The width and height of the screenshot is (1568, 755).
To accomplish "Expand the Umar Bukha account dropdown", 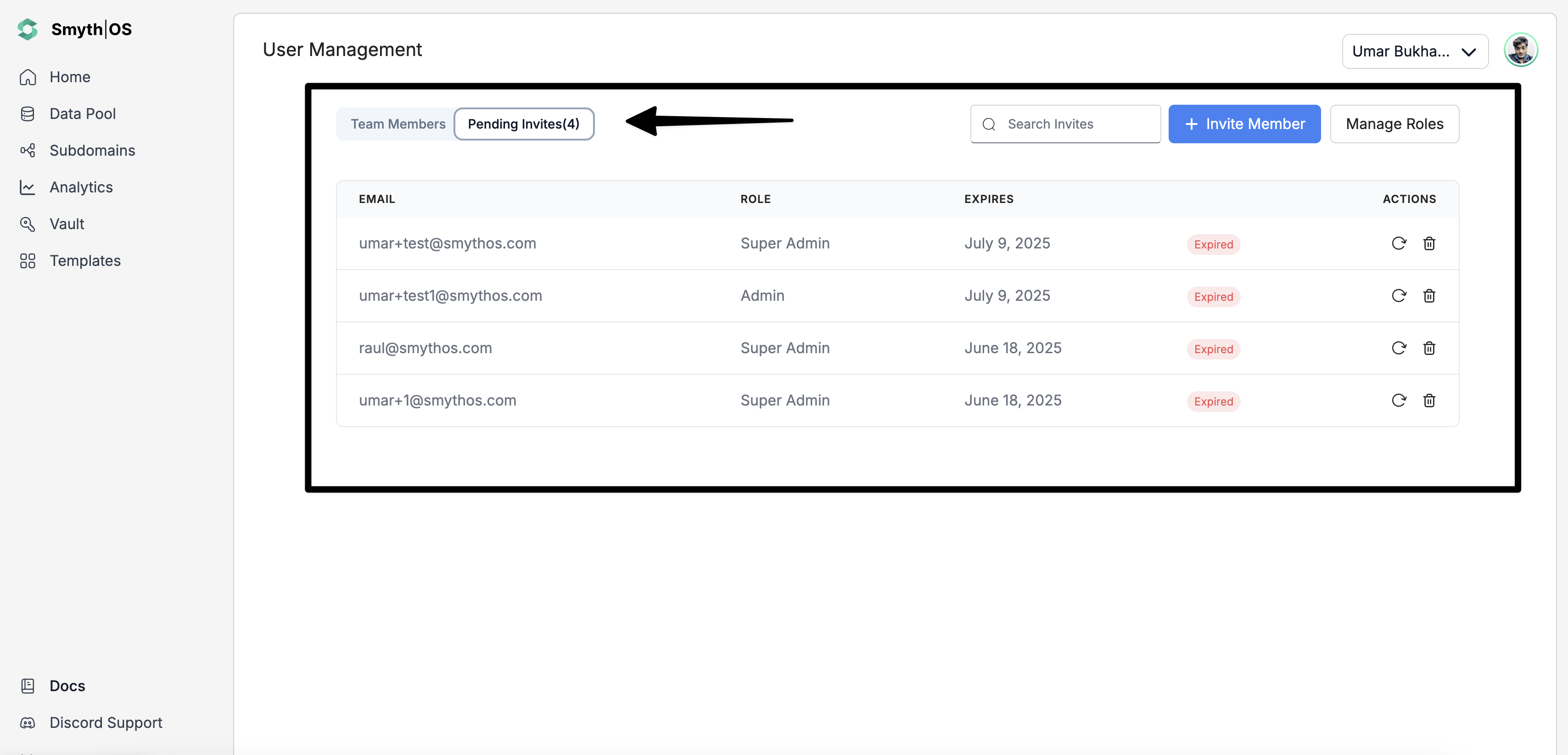I will point(1415,51).
